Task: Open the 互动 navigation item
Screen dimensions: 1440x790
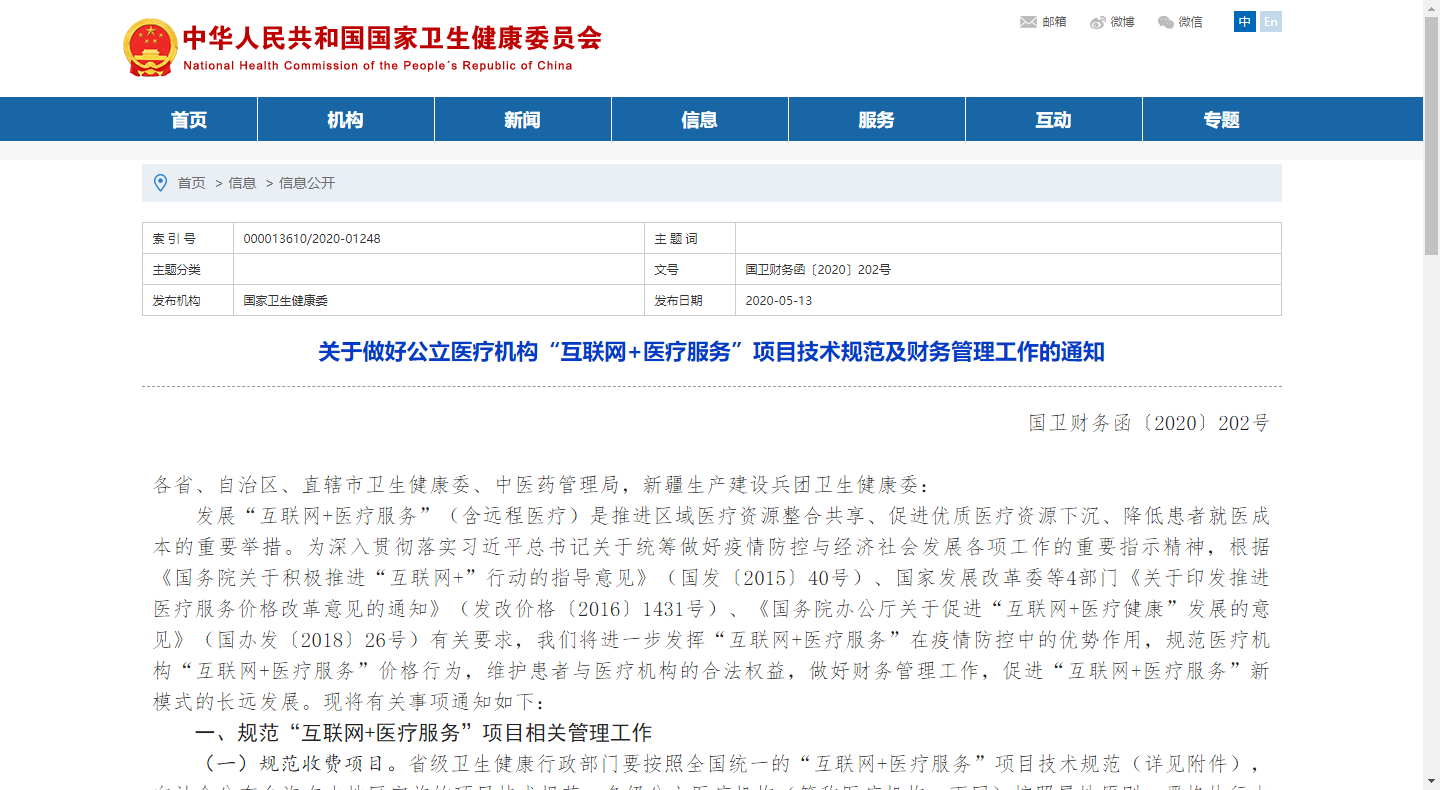Action: 1053,120
